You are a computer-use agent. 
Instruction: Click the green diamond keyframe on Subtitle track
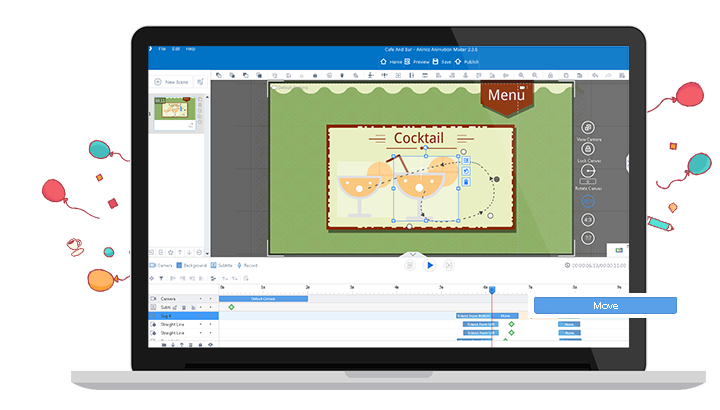pos(231,307)
